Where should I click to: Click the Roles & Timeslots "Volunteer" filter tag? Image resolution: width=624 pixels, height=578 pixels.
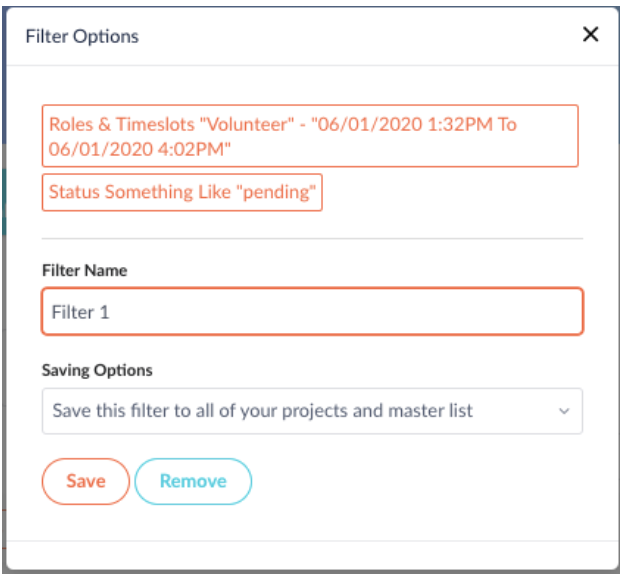[x=310, y=136]
